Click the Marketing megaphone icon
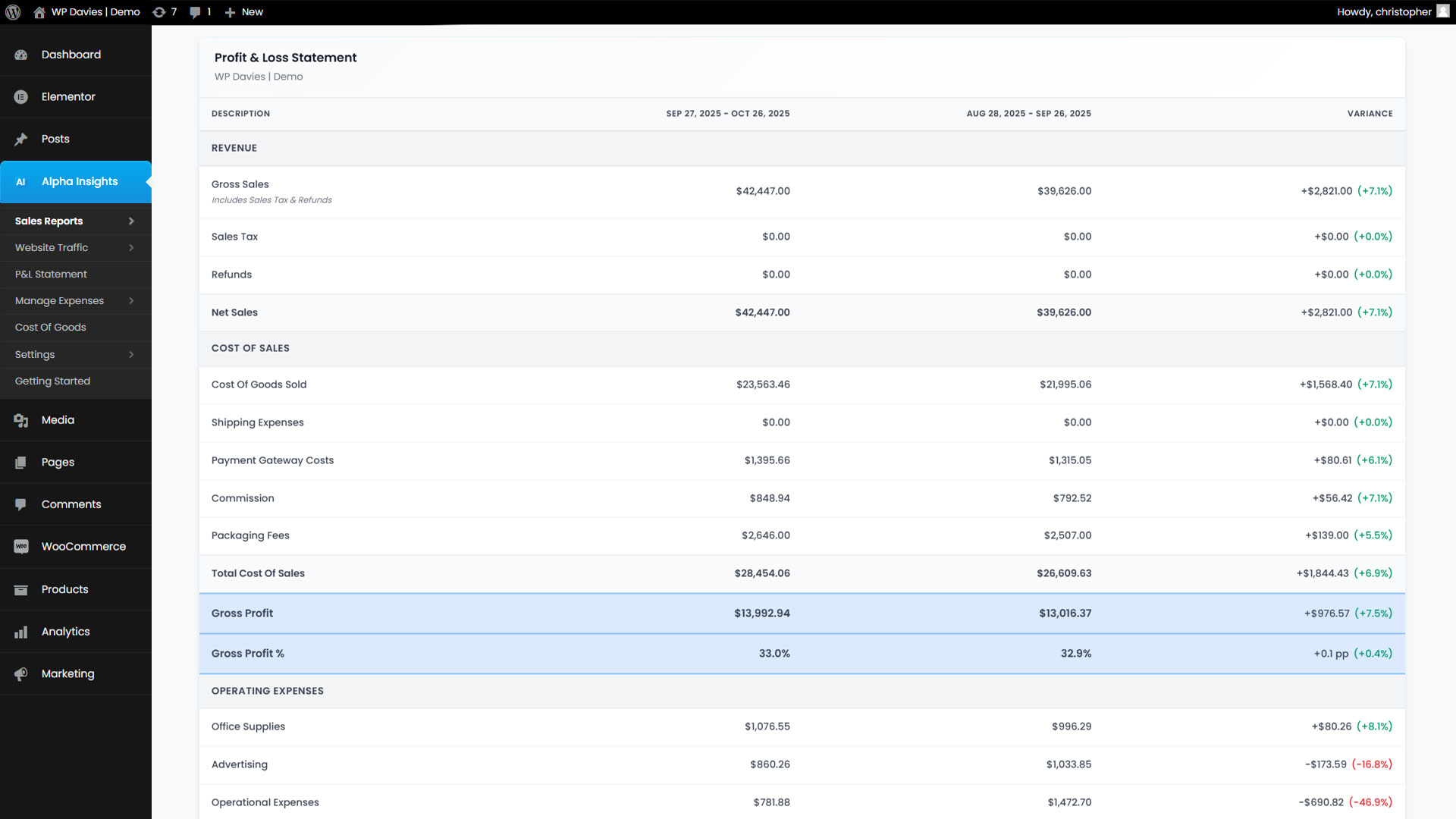1456x819 pixels. [21, 674]
